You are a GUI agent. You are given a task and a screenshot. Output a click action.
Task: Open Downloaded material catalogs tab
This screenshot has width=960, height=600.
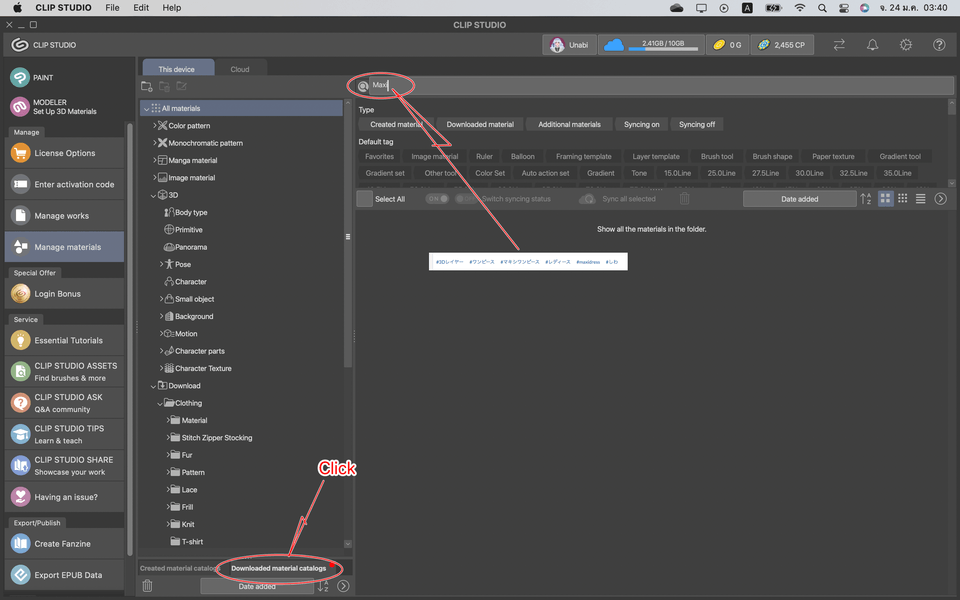coord(279,568)
